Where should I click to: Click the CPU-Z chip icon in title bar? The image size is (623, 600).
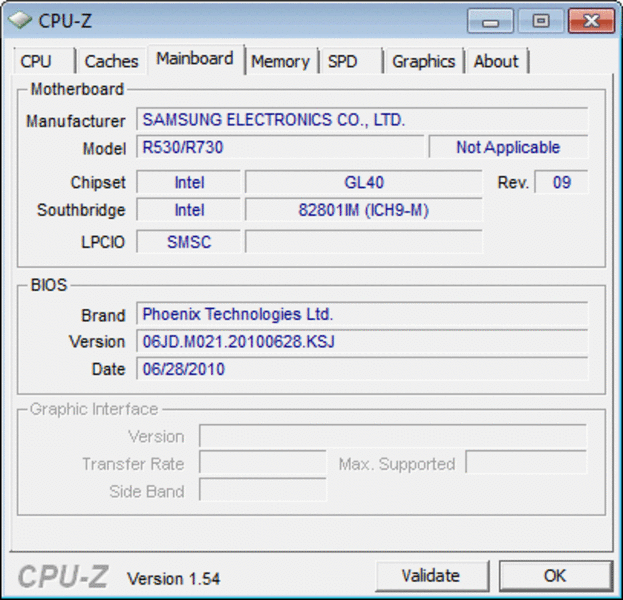(x=19, y=20)
